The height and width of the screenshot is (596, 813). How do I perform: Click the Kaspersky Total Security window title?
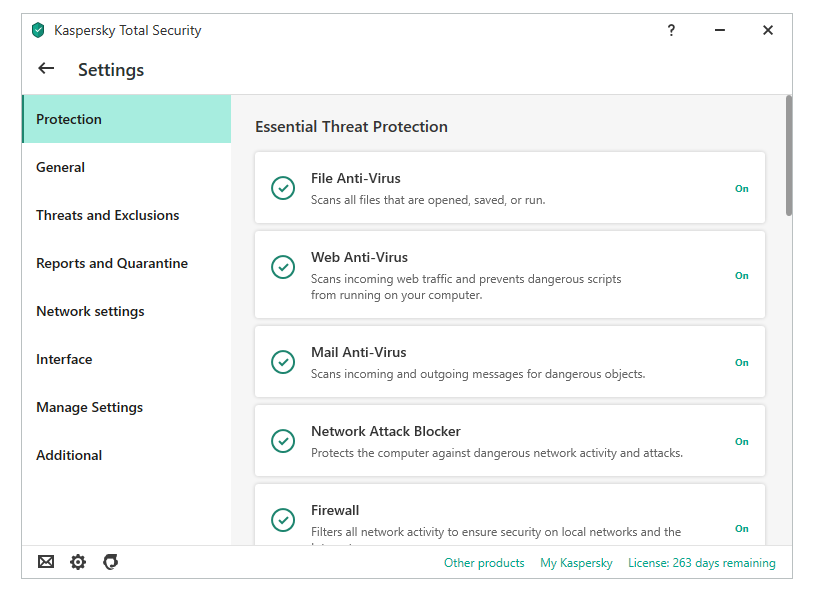point(128,31)
